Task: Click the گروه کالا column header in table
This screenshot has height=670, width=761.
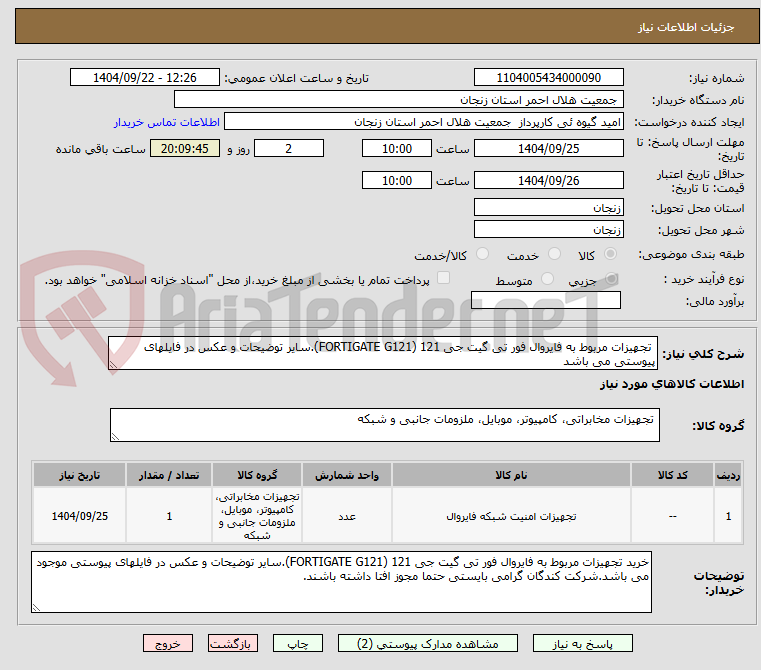Action: coord(257,475)
